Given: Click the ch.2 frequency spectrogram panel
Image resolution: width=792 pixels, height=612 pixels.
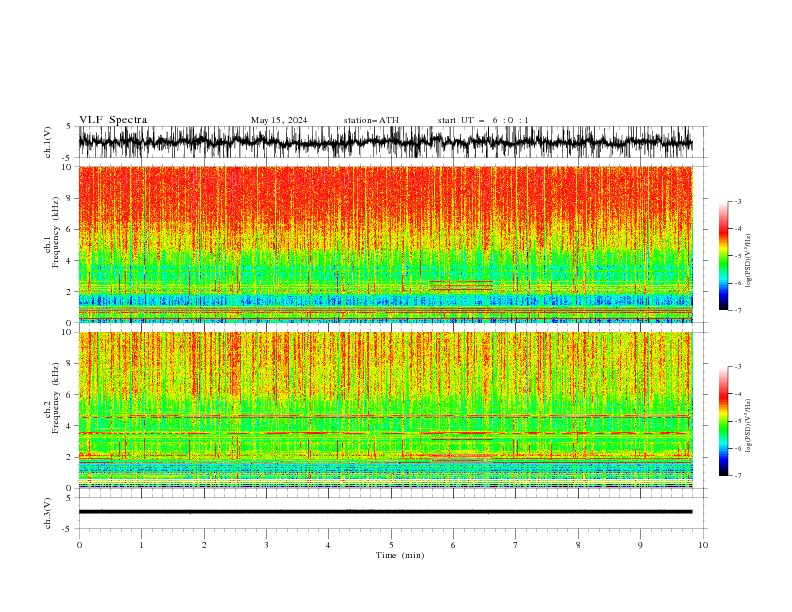Looking at the screenshot, I should pyautogui.click(x=386, y=410).
